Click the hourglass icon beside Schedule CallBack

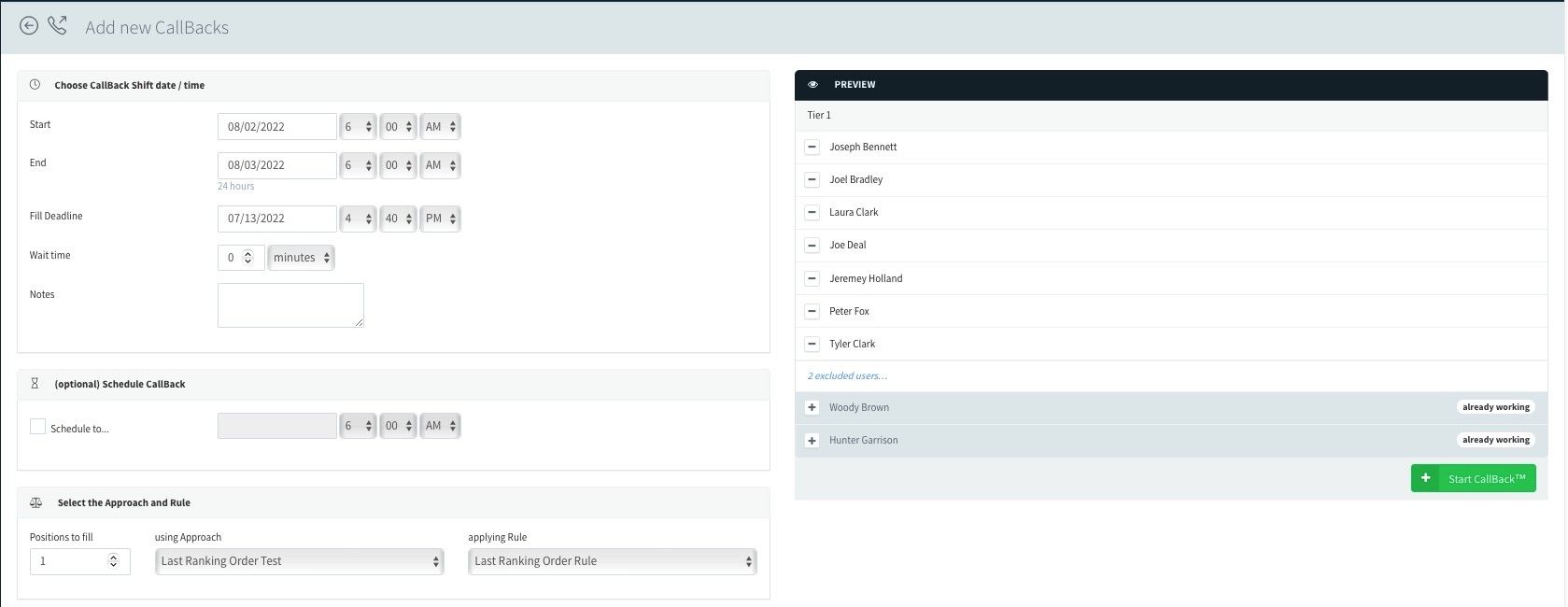35,384
